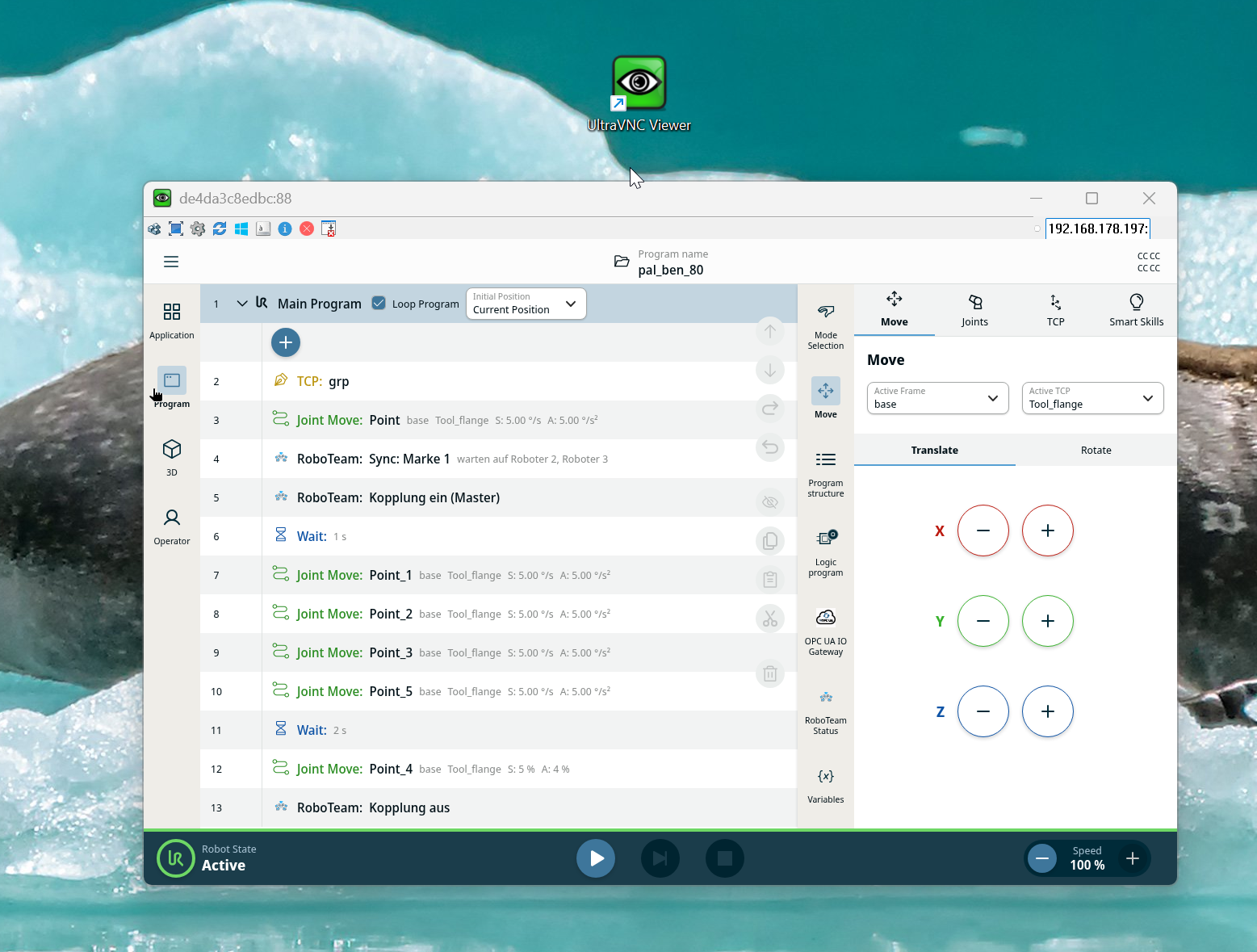
Task: Click the step-forward playback button
Action: click(660, 858)
